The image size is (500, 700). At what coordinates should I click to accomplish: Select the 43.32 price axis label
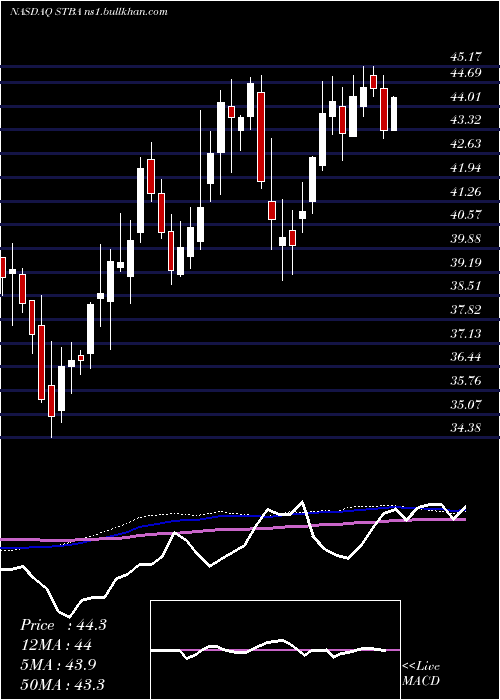click(x=465, y=120)
